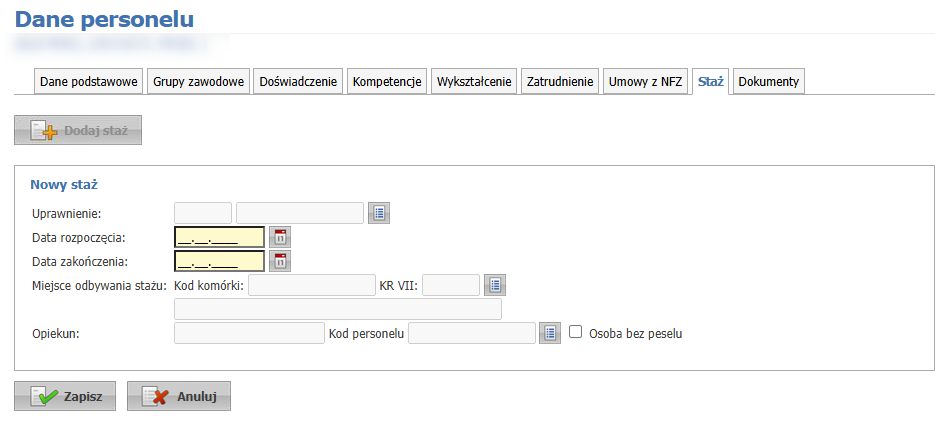Click the Kod komórki input field

pyautogui.click(x=311, y=285)
